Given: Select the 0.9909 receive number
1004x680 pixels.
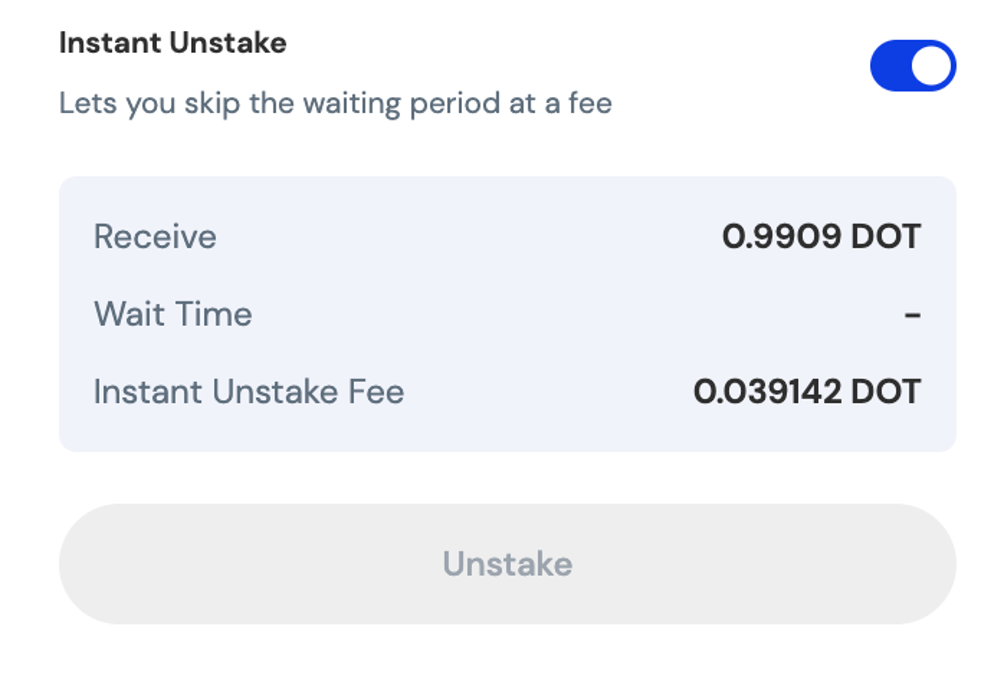Looking at the screenshot, I should coord(782,237).
